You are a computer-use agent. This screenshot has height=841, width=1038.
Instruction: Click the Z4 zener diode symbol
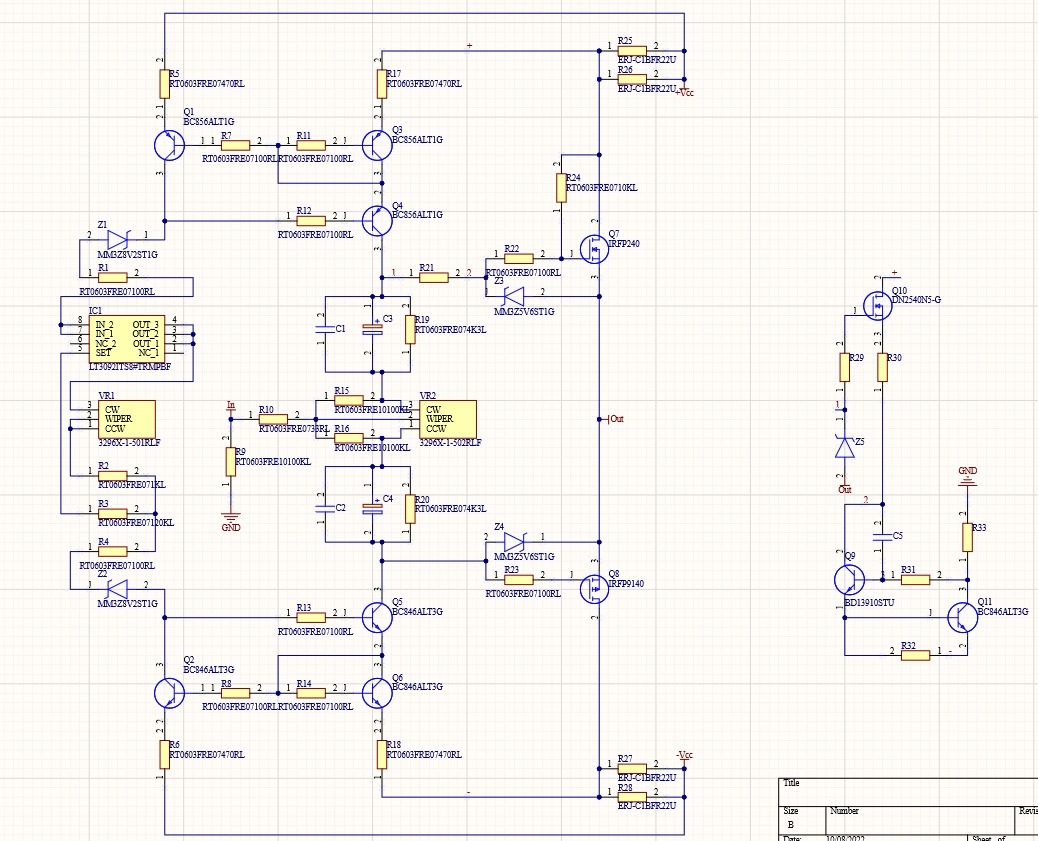coord(514,542)
